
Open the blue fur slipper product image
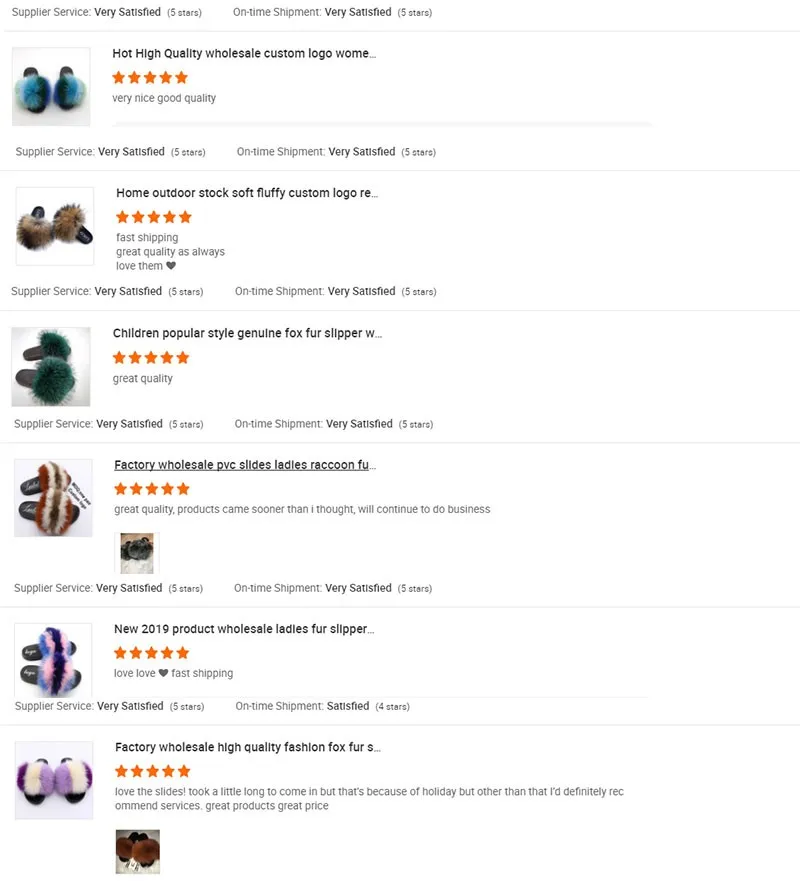point(51,87)
